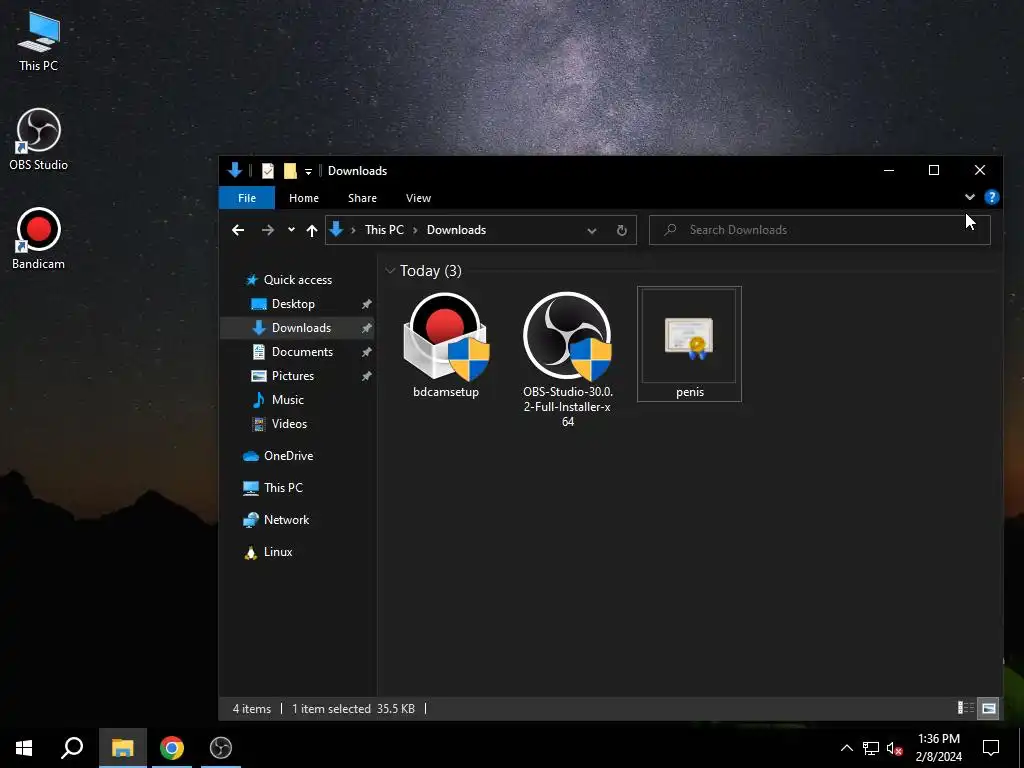Refresh the Downloads folder
Image resolution: width=1024 pixels, height=768 pixels.
(622, 230)
